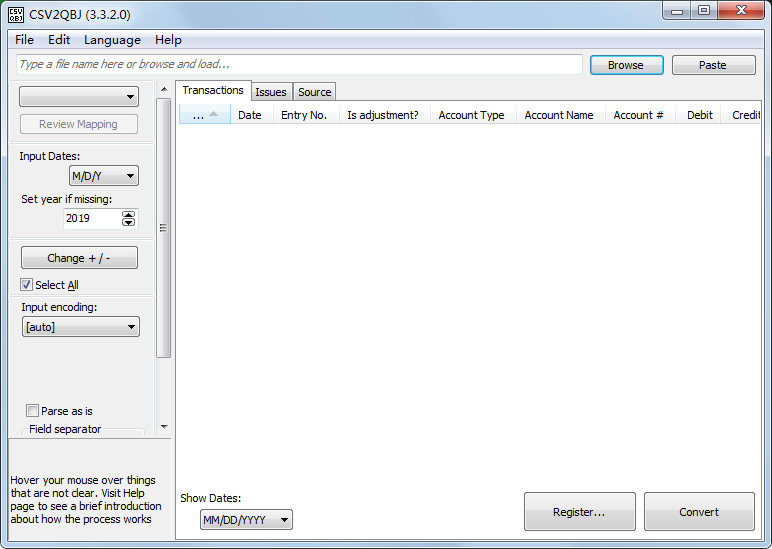This screenshot has height=549, width=772.
Task: Open the Show Dates MM/DD/YYYY dropdown
Action: tap(246, 520)
